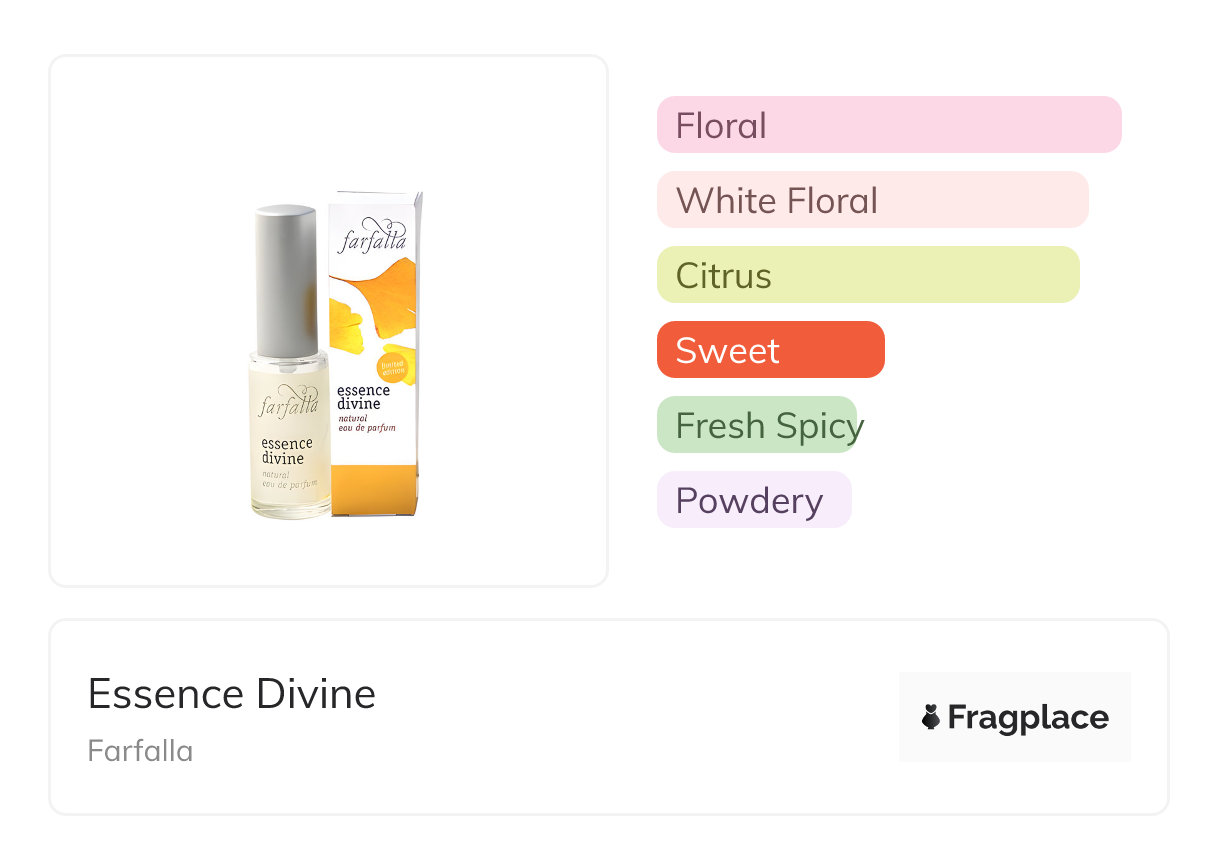Click the natural eau de parfum box text
The width and height of the screenshot is (1218, 864).
tap(367, 424)
